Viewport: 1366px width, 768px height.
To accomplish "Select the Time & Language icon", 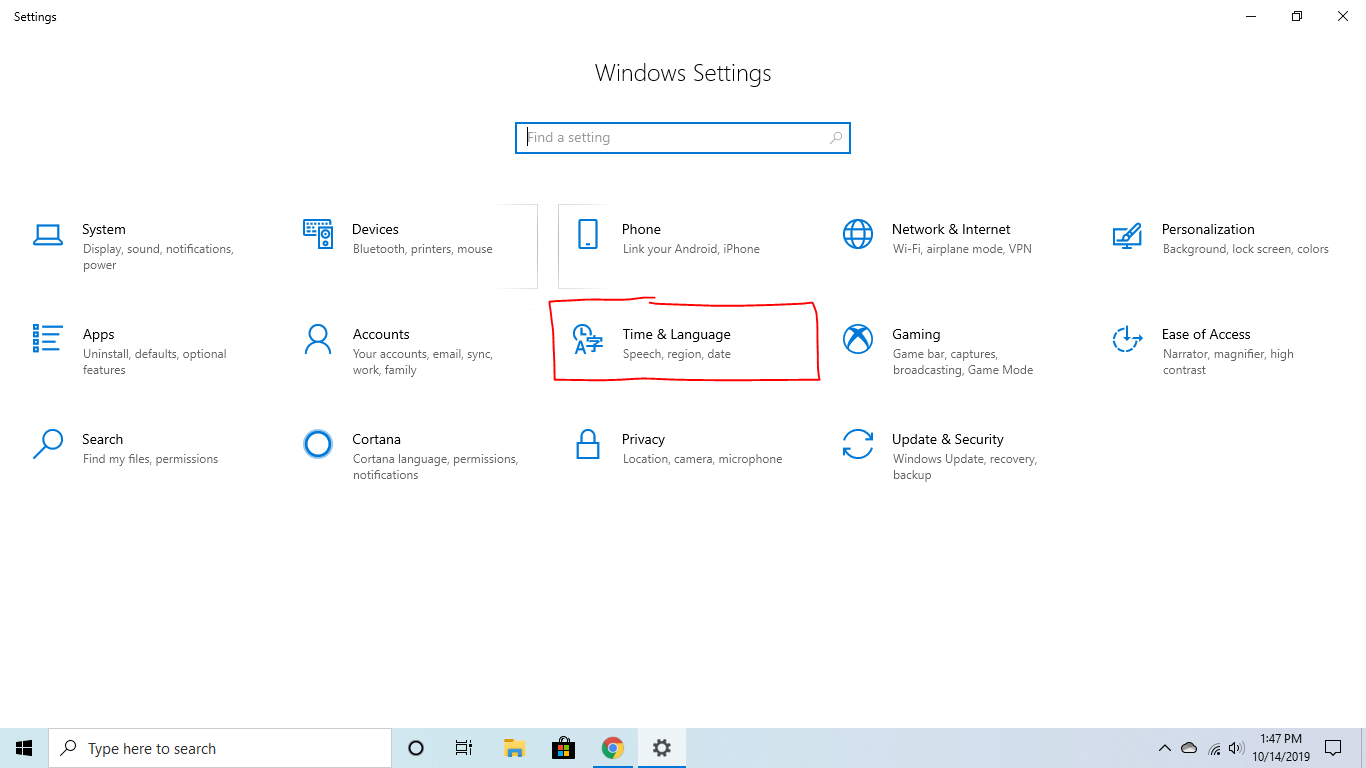I will (588, 339).
